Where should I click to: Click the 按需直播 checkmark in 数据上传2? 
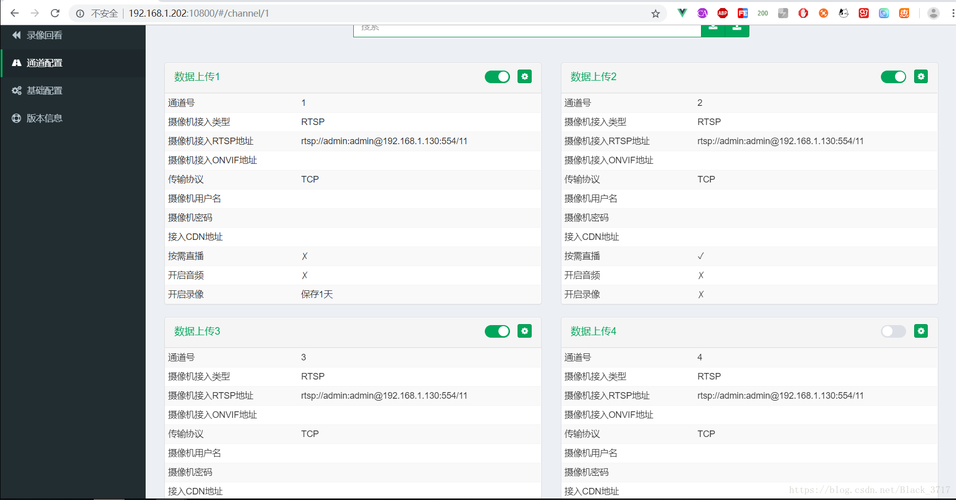click(701, 256)
